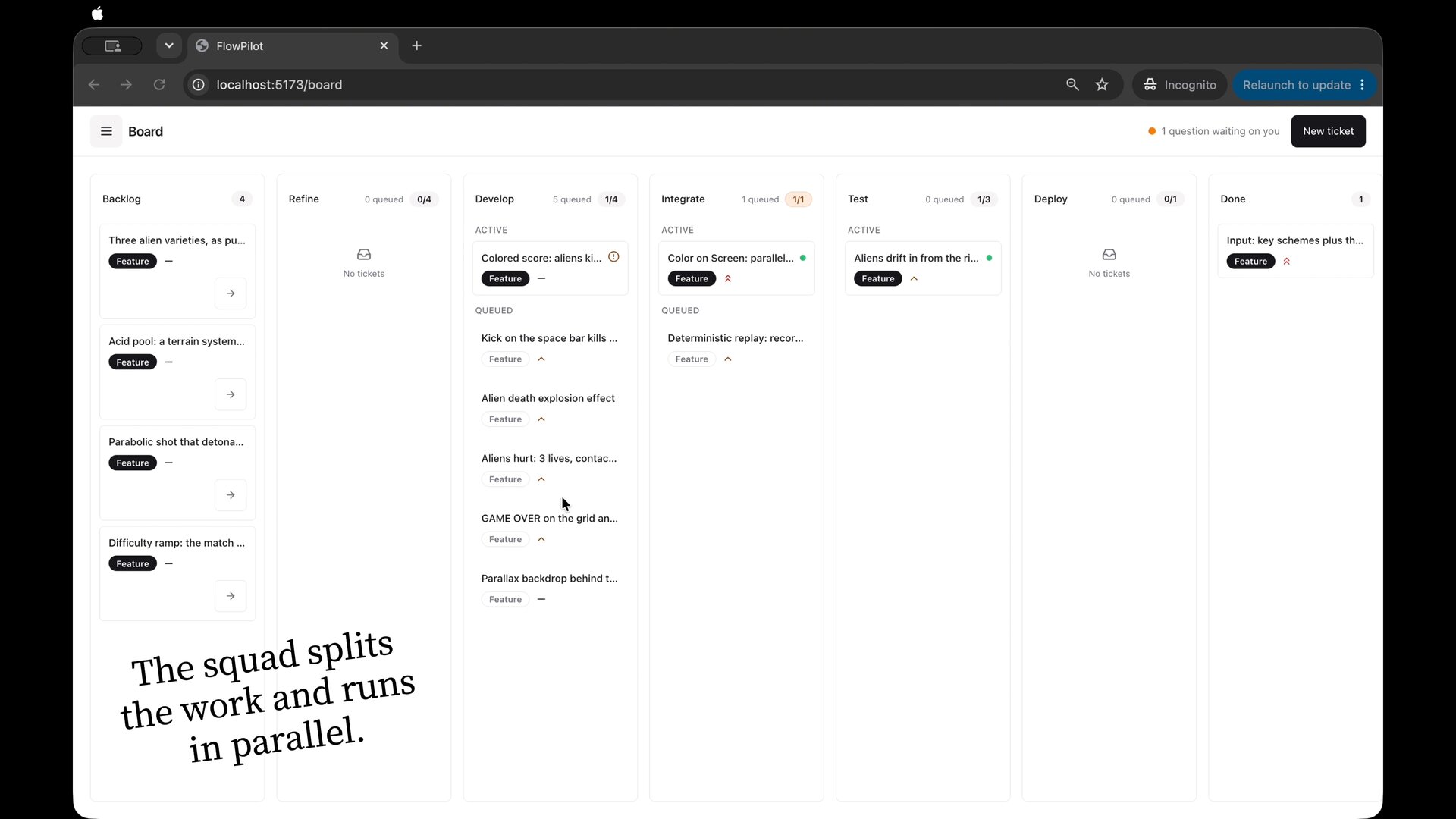Viewport: 1456px width, 819px height.
Task: Click the Develop column 1/4 capacity badge
Action: click(611, 199)
